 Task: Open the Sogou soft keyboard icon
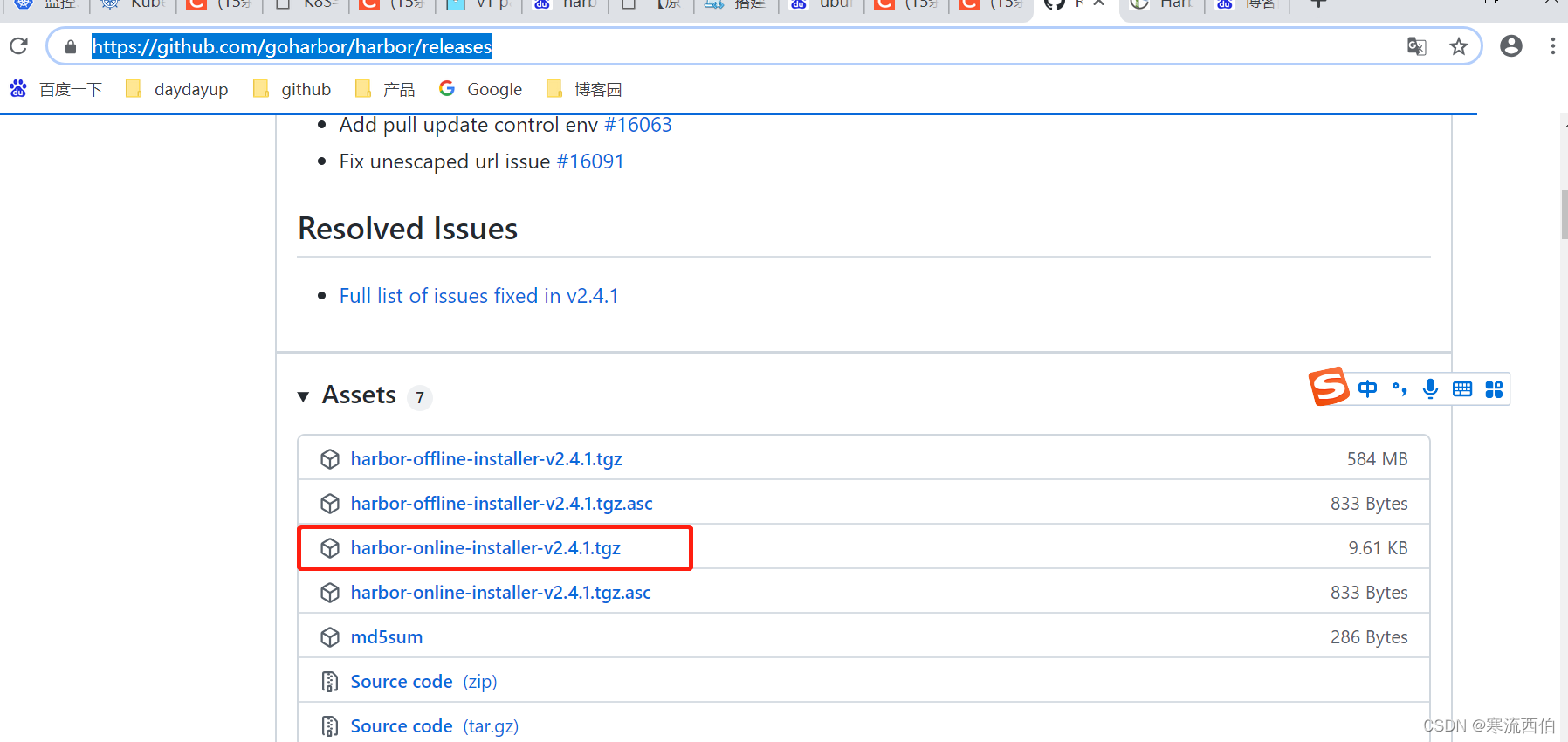tap(1462, 389)
